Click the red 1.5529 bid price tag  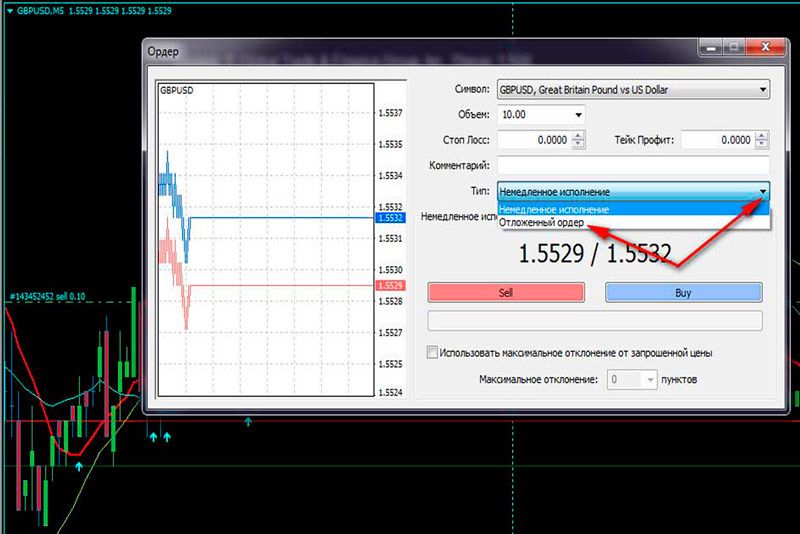(x=389, y=286)
